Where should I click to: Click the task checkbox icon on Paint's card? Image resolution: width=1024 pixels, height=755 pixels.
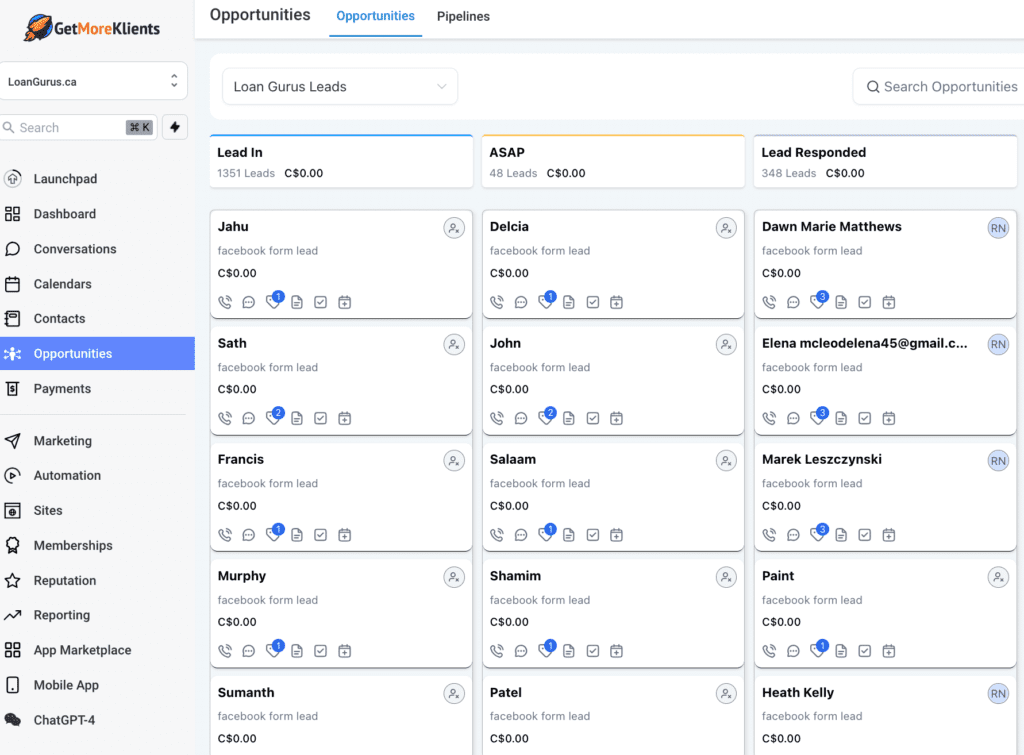(x=865, y=651)
